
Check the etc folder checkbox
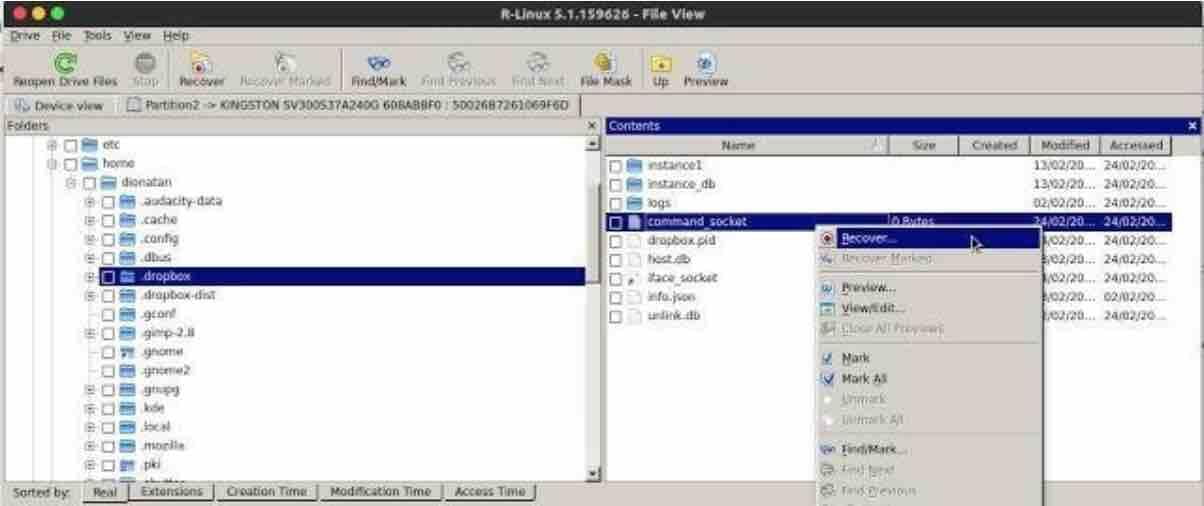click(70, 145)
